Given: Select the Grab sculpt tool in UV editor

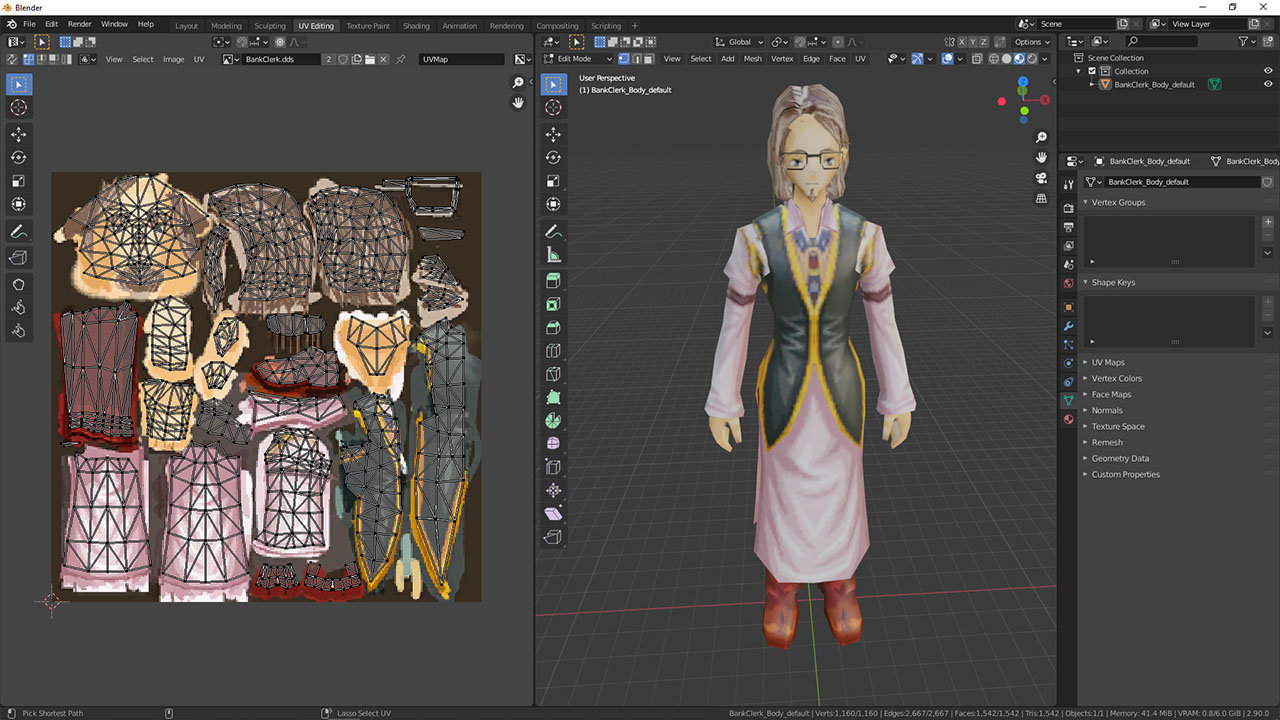Looking at the screenshot, I should tap(19, 284).
